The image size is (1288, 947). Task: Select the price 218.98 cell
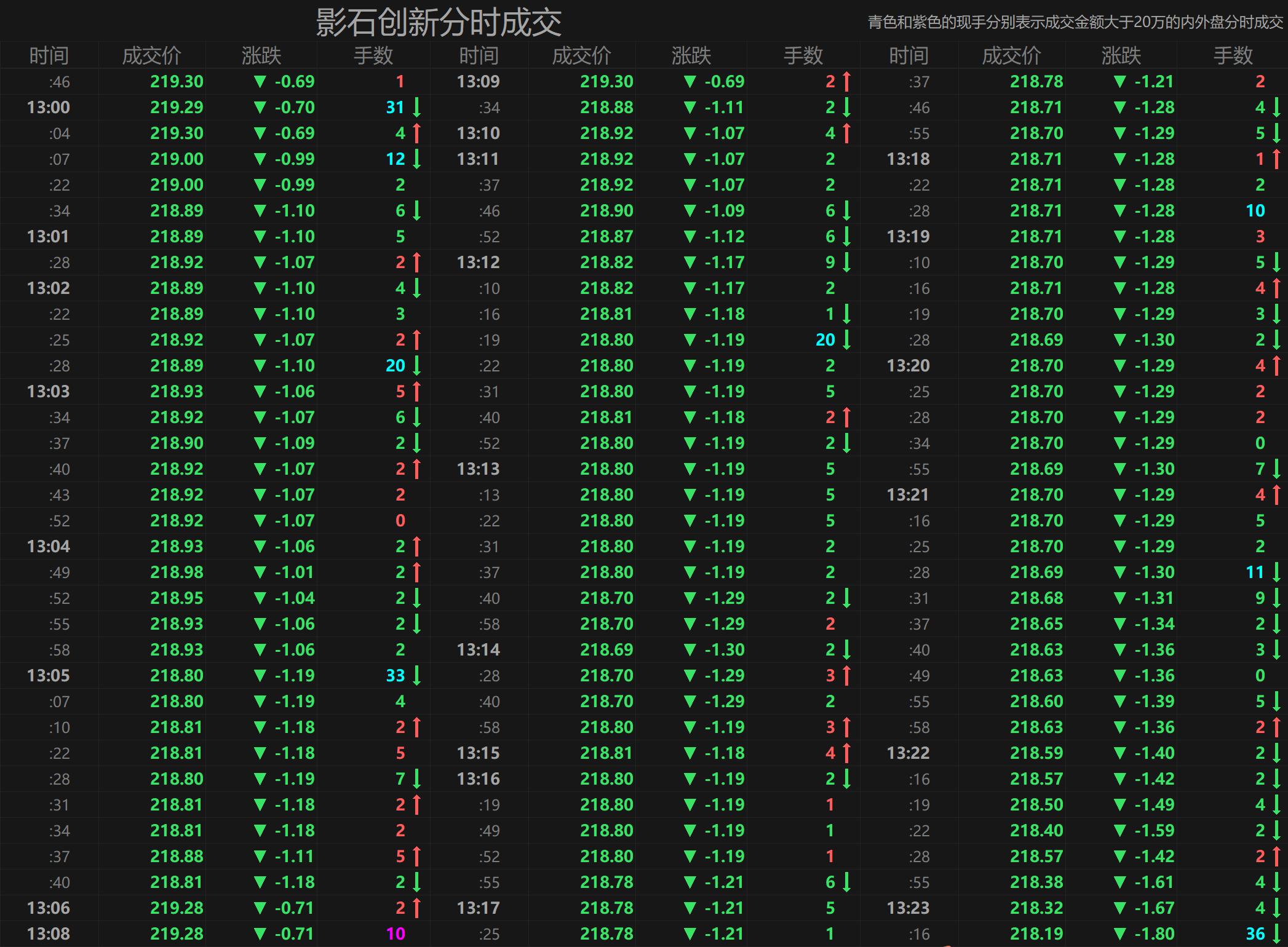tap(177, 572)
